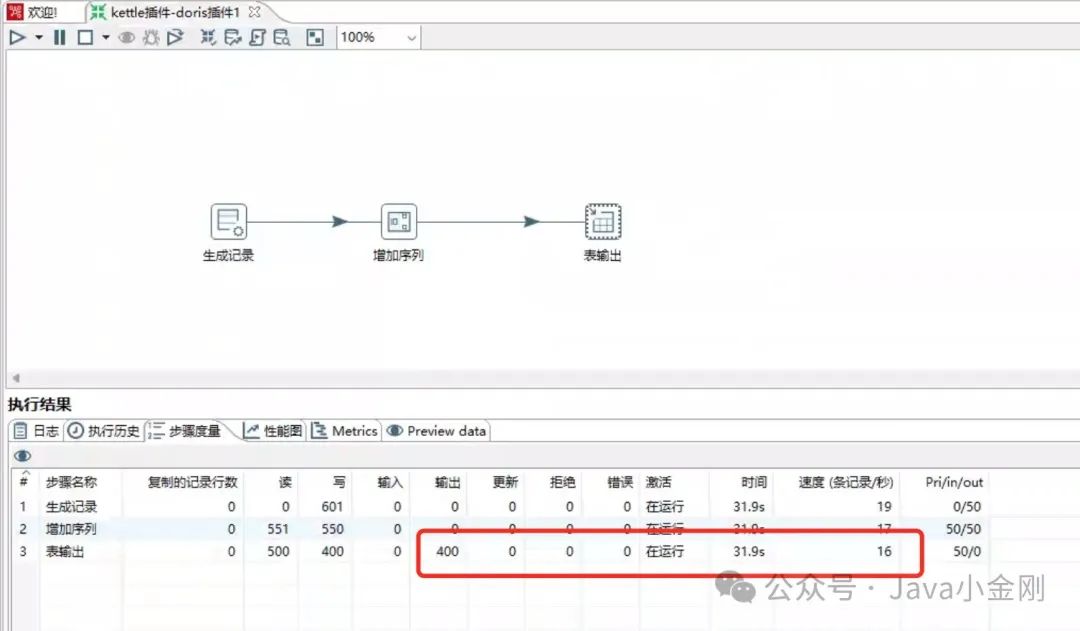Open the 日志 tab

37,431
